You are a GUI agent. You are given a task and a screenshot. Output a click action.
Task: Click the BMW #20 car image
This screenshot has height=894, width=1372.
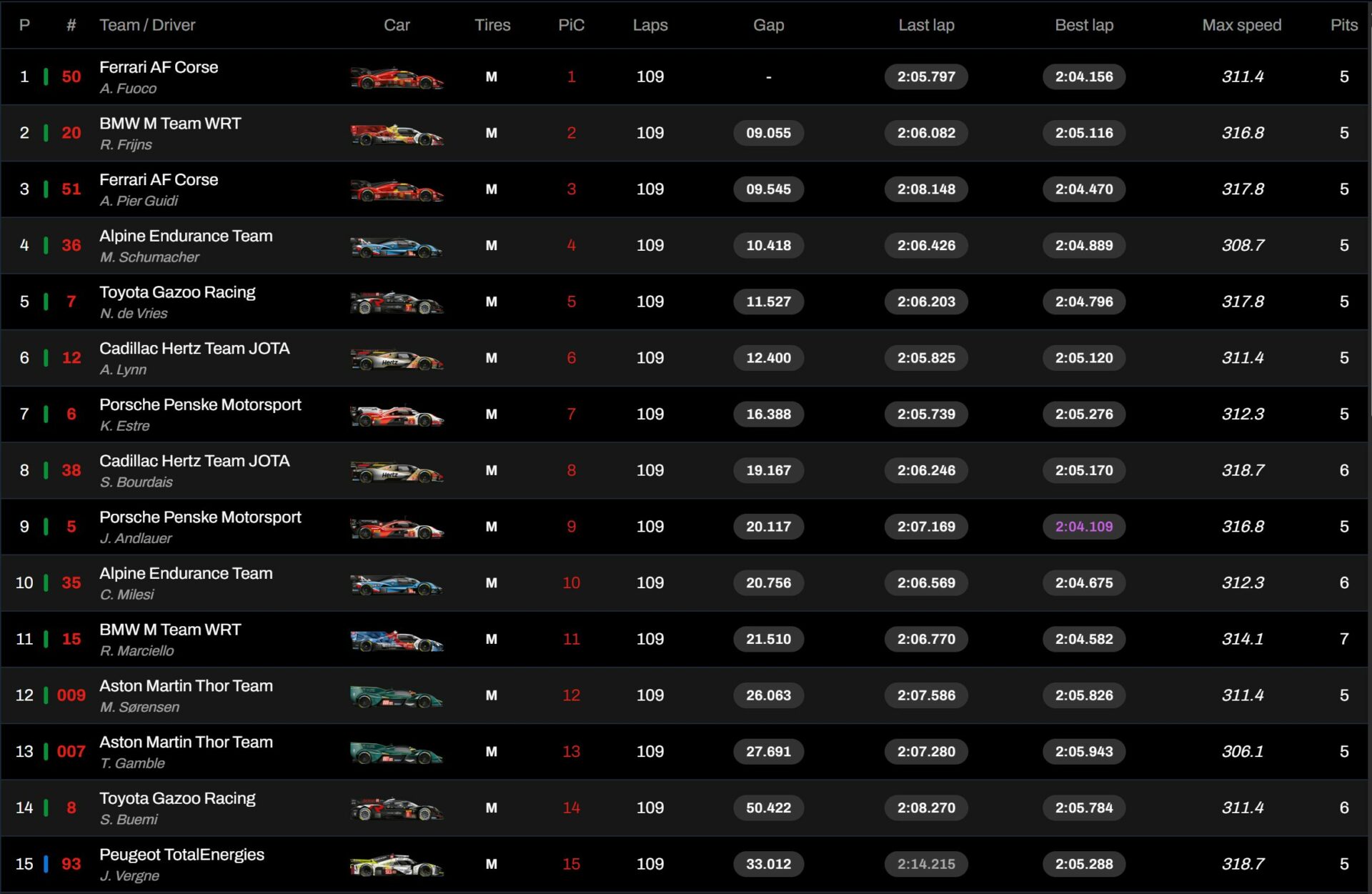(x=397, y=134)
